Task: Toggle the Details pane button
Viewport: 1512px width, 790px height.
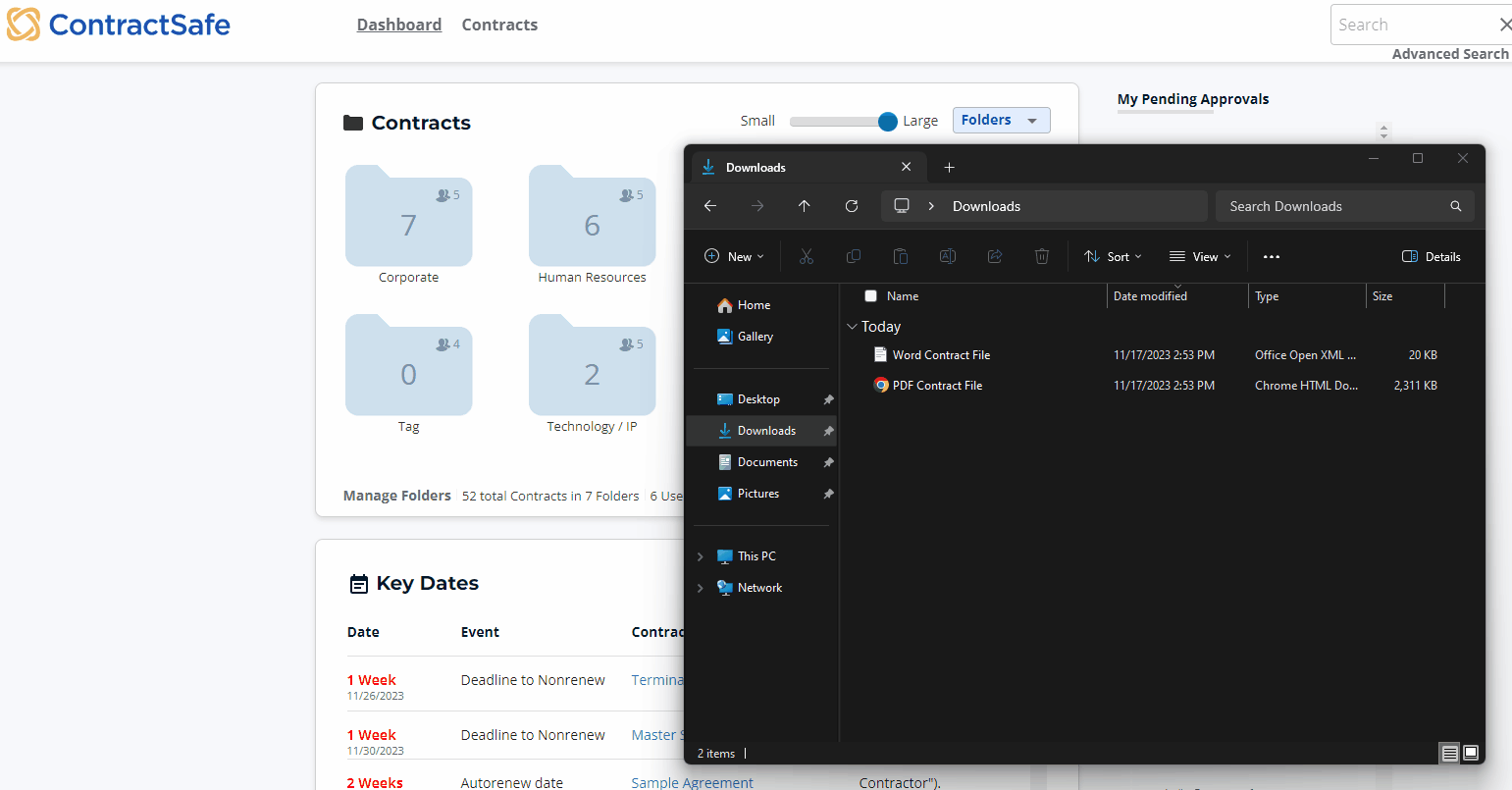Action: 1432,256
